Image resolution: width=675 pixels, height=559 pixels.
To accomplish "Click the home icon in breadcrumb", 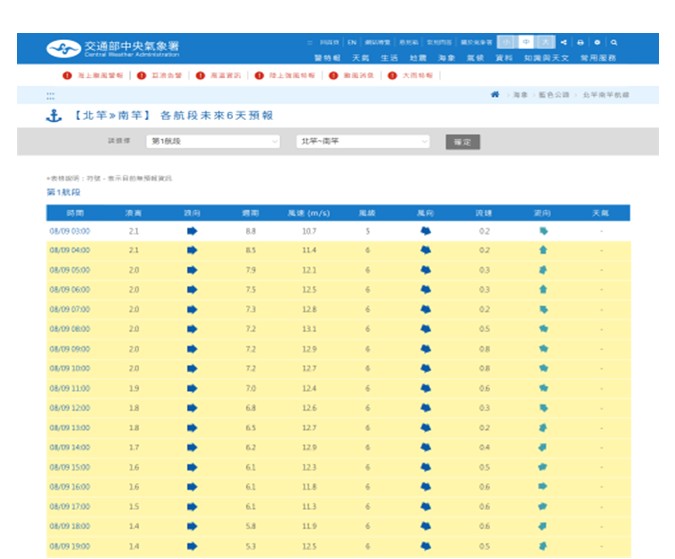I will [495, 94].
